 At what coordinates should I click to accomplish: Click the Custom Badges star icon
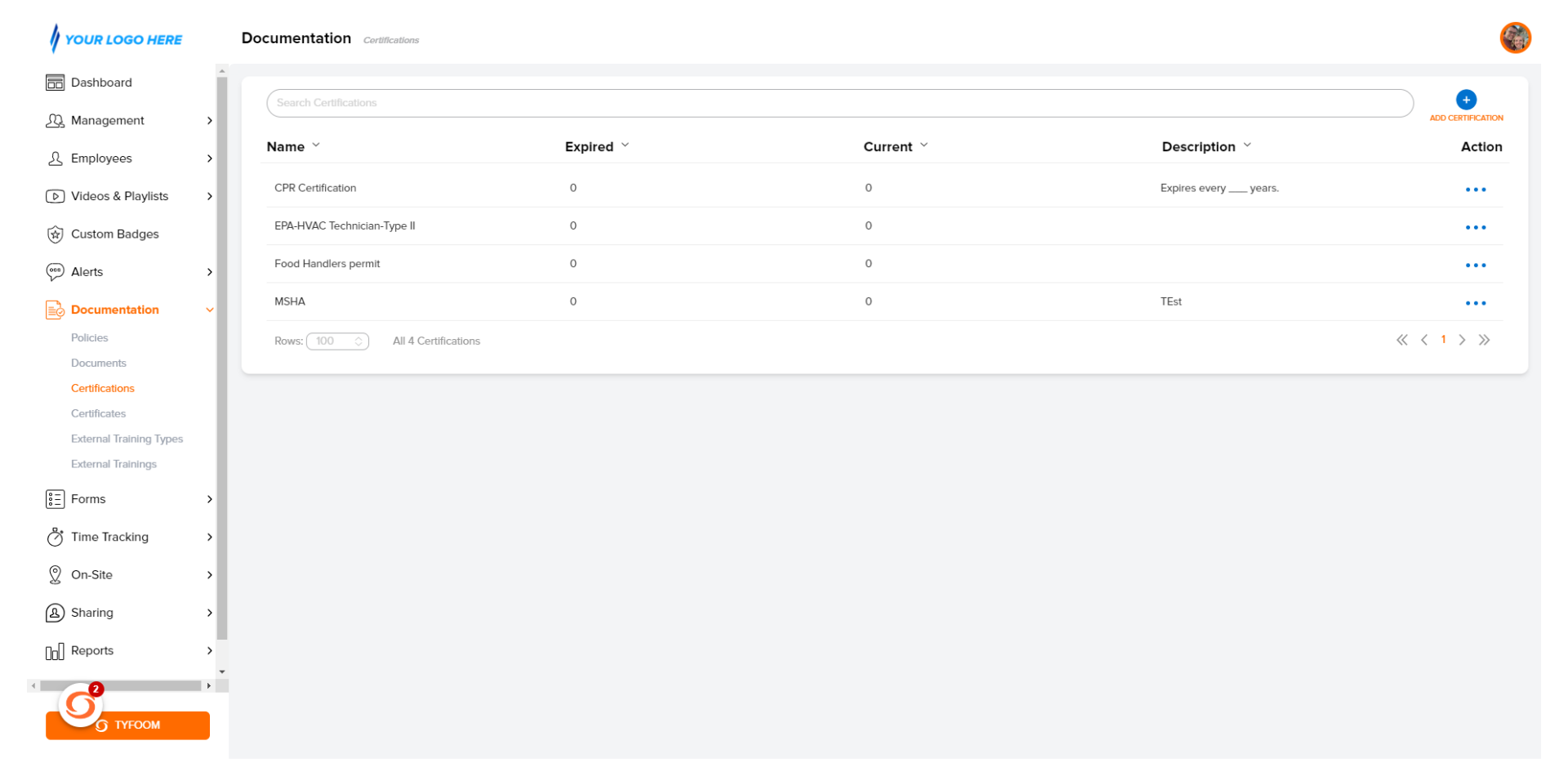[55, 234]
